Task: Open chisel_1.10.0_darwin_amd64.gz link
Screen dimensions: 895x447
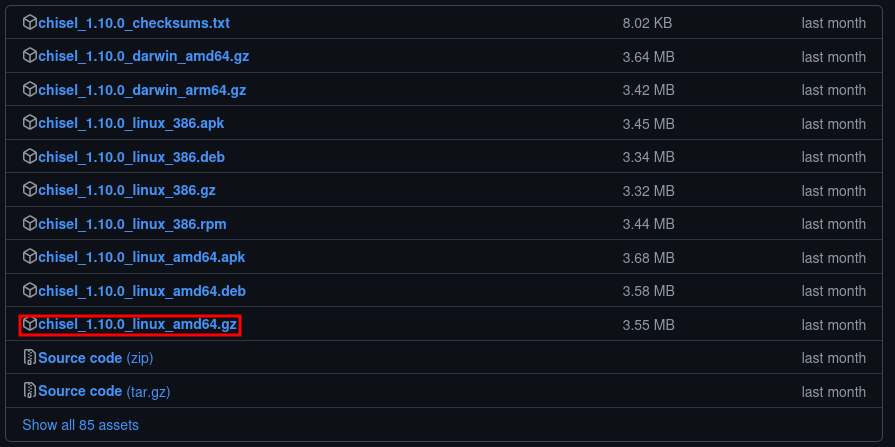Action: pos(144,57)
